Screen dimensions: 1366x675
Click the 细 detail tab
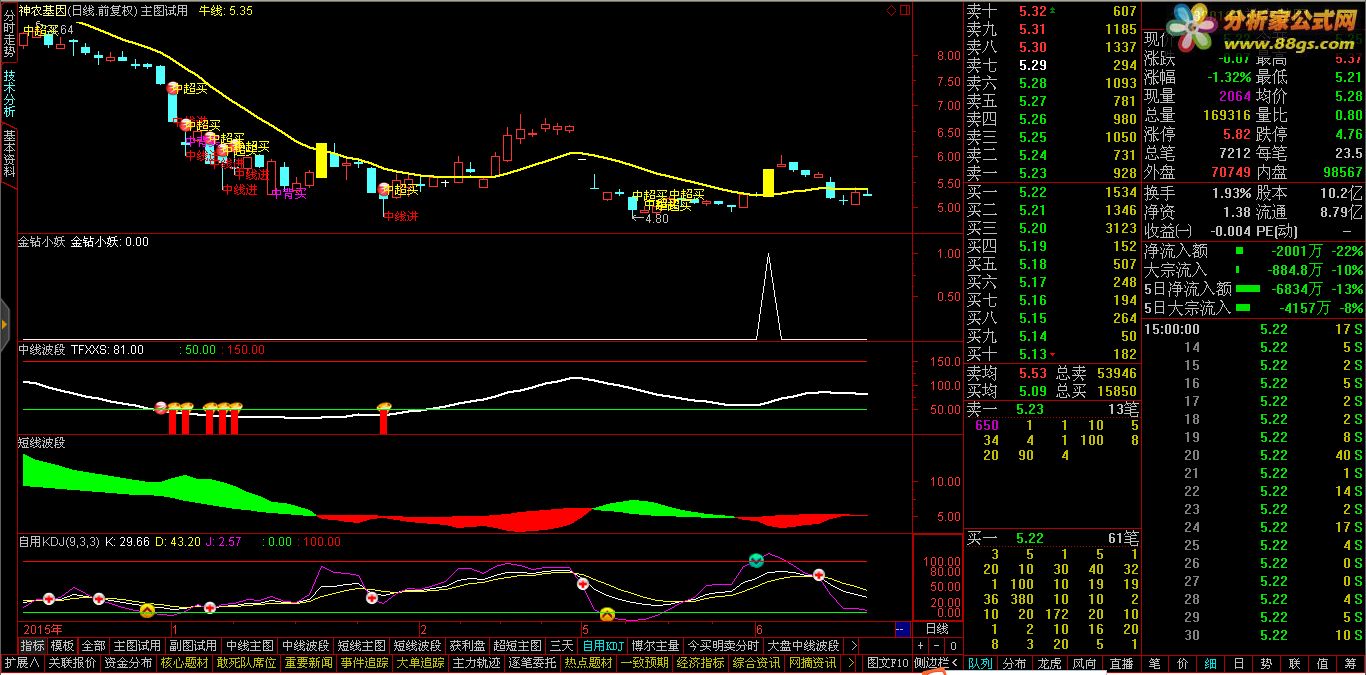1211,663
